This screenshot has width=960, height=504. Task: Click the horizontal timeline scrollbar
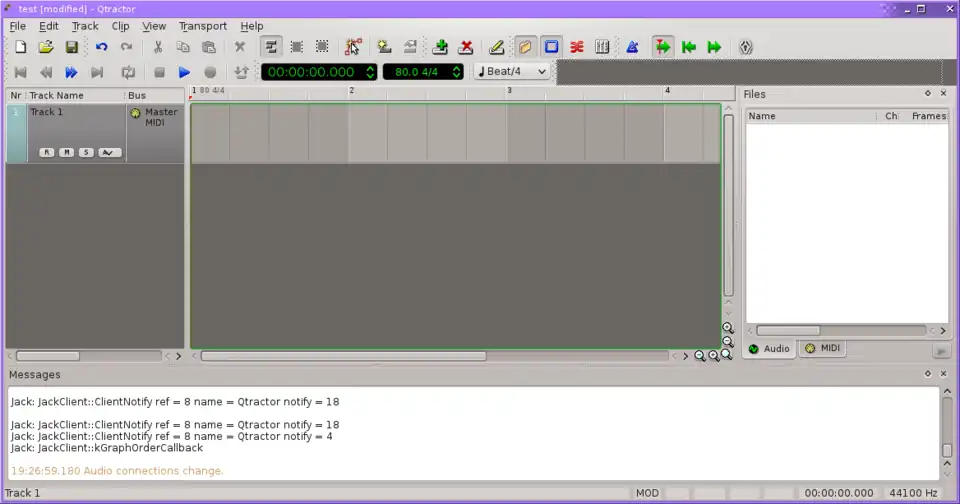[343, 356]
